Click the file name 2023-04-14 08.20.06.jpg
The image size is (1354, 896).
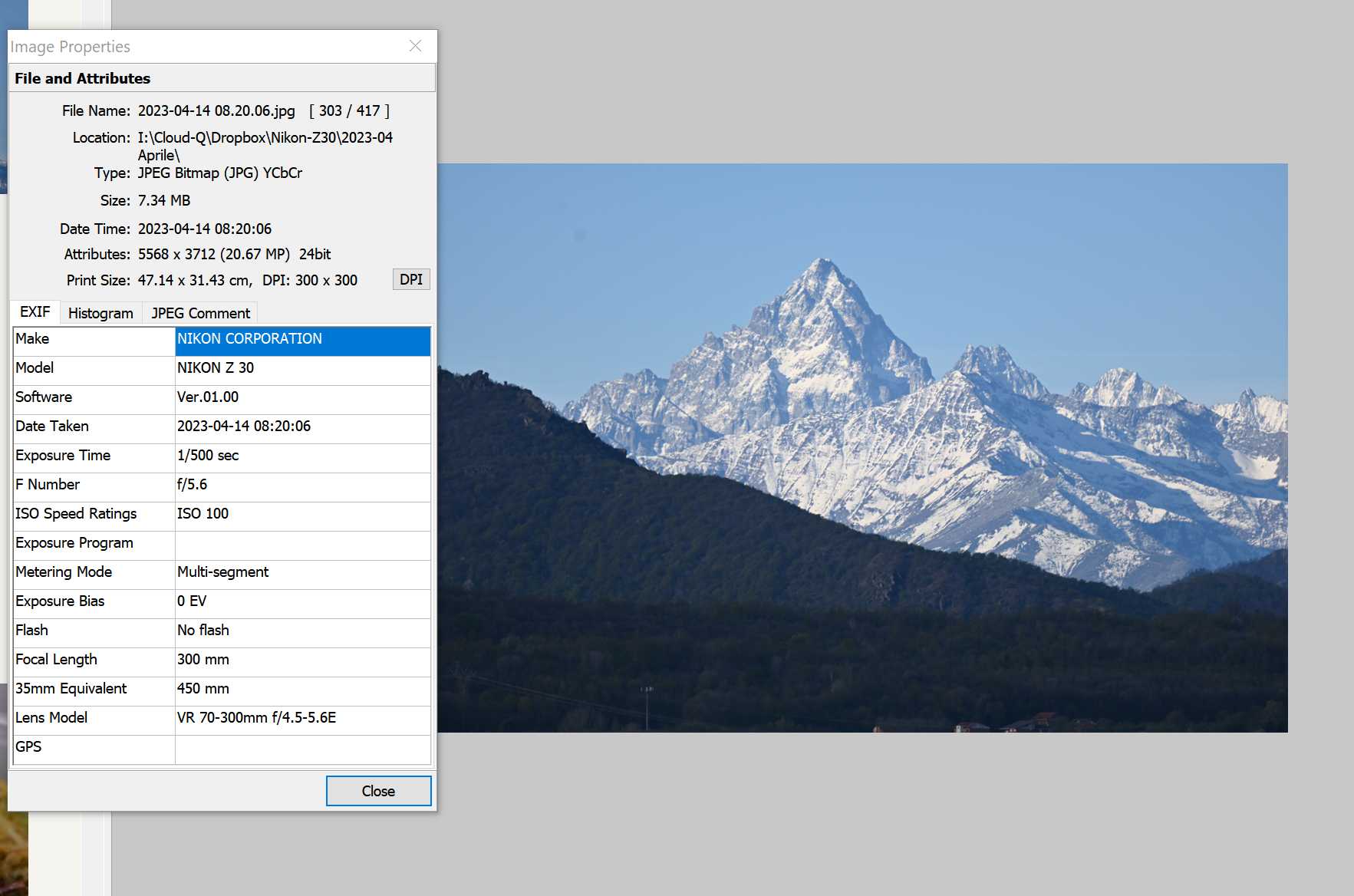(216, 110)
